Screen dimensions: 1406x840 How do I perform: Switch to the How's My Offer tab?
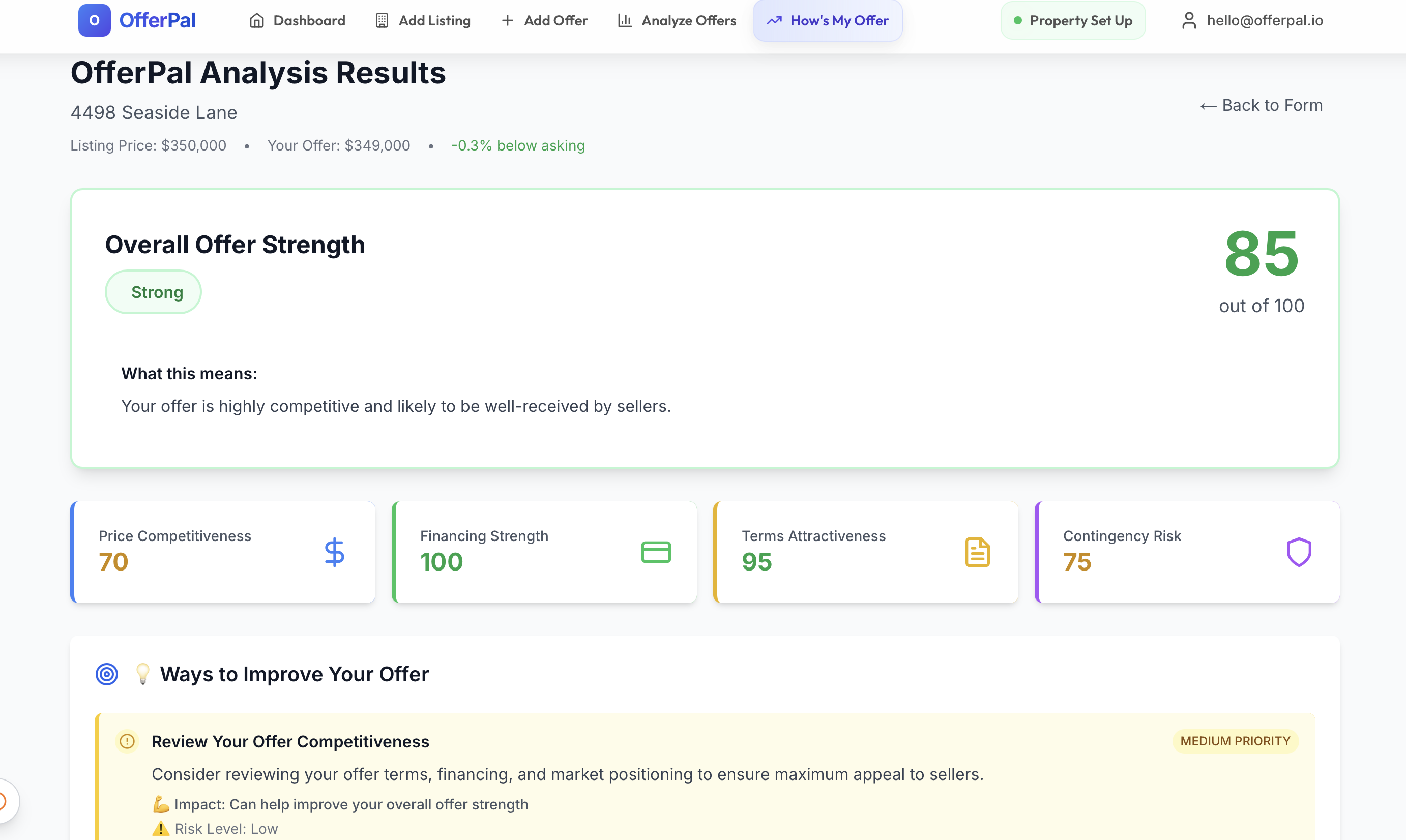827,20
